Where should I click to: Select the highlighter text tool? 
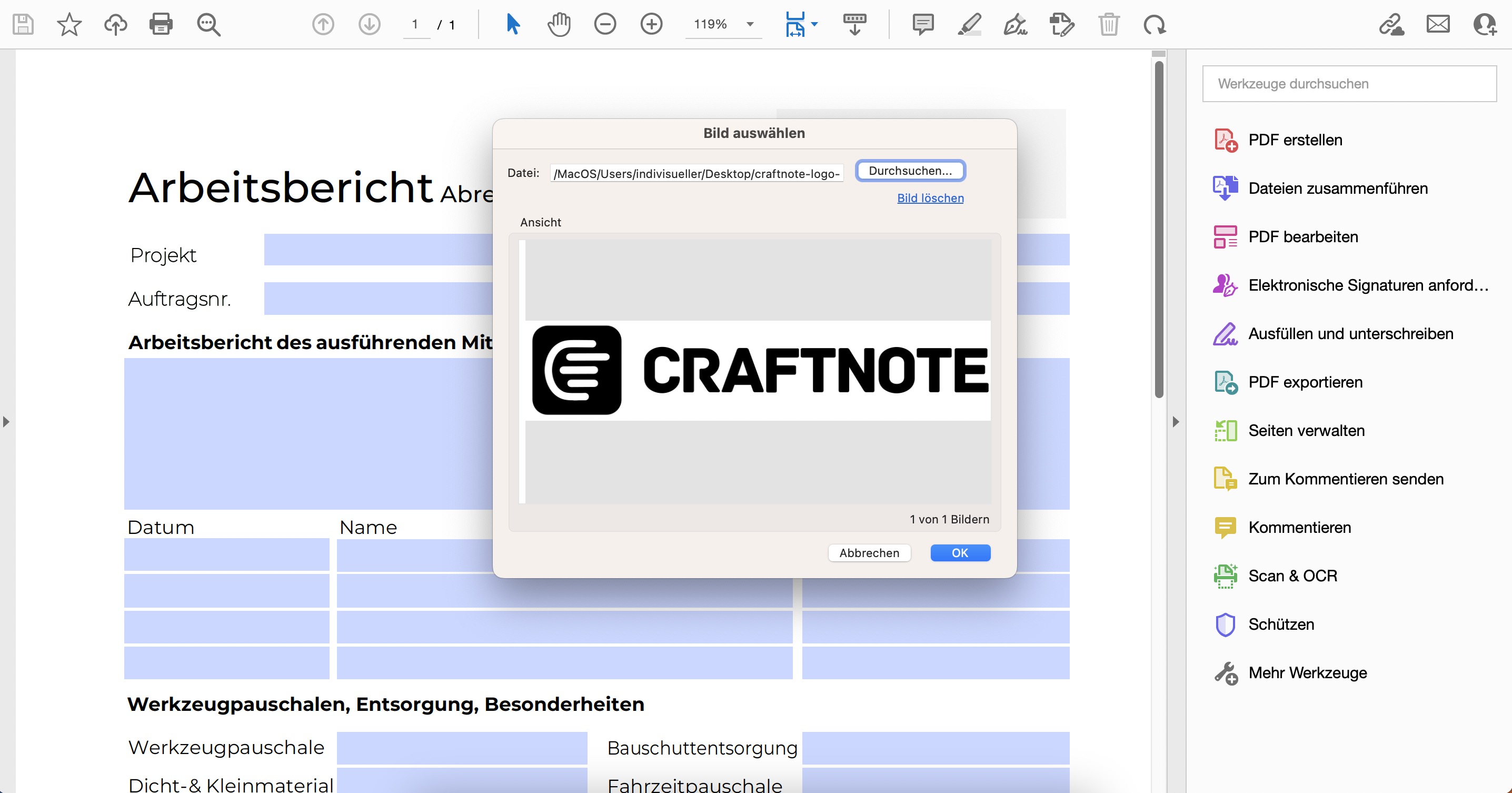[x=969, y=24]
